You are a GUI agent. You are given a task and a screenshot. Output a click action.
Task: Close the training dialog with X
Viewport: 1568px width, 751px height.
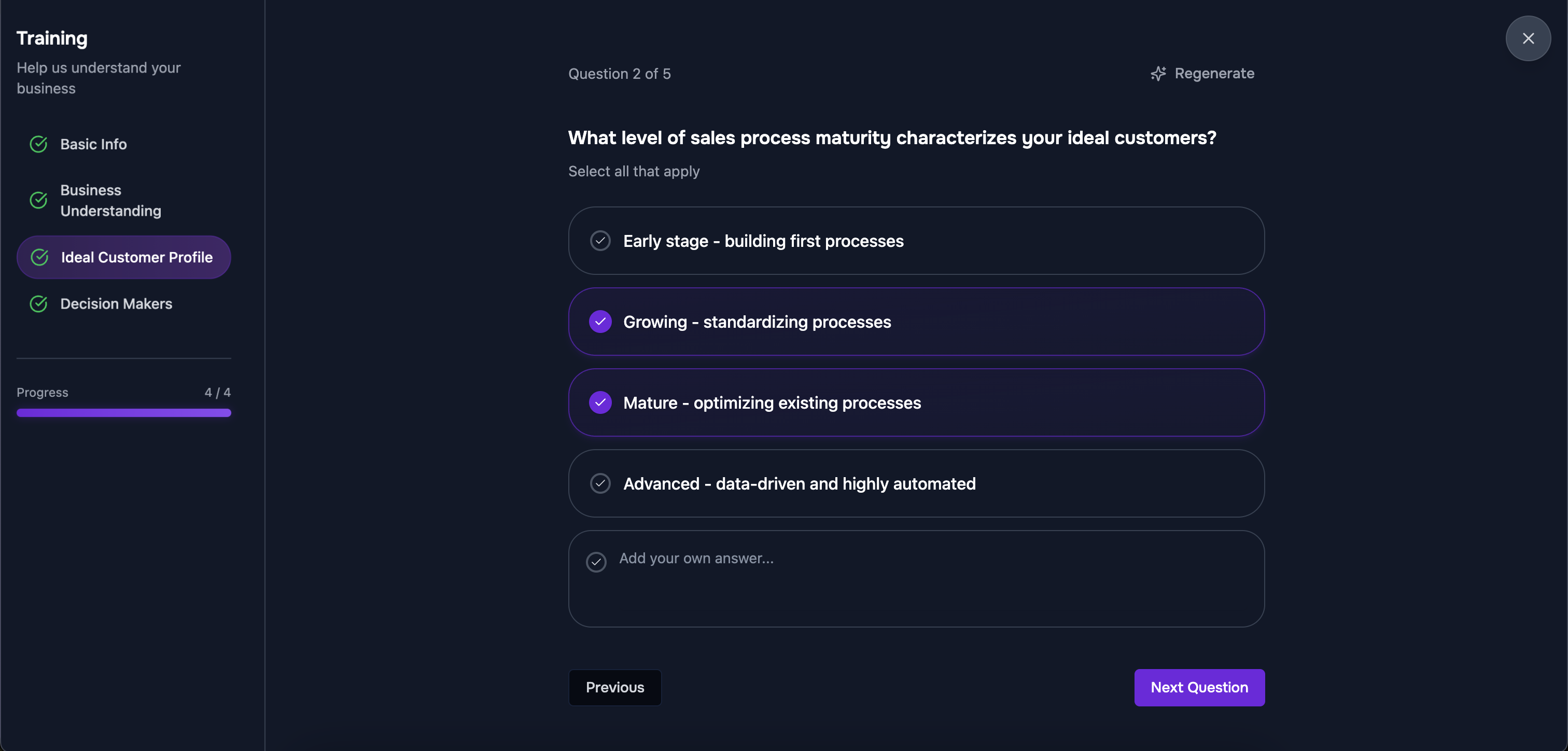[x=1528, y=38]
